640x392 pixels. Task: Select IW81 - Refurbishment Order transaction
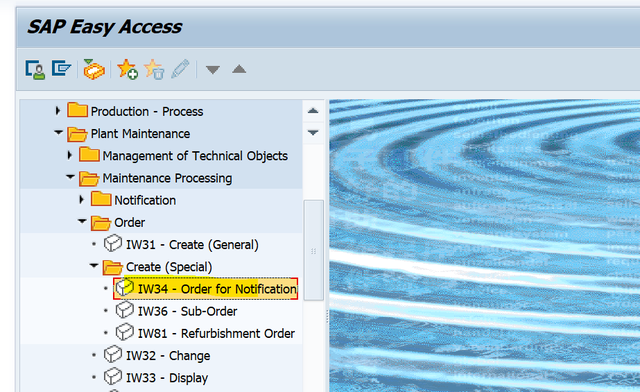pos(216,334)
